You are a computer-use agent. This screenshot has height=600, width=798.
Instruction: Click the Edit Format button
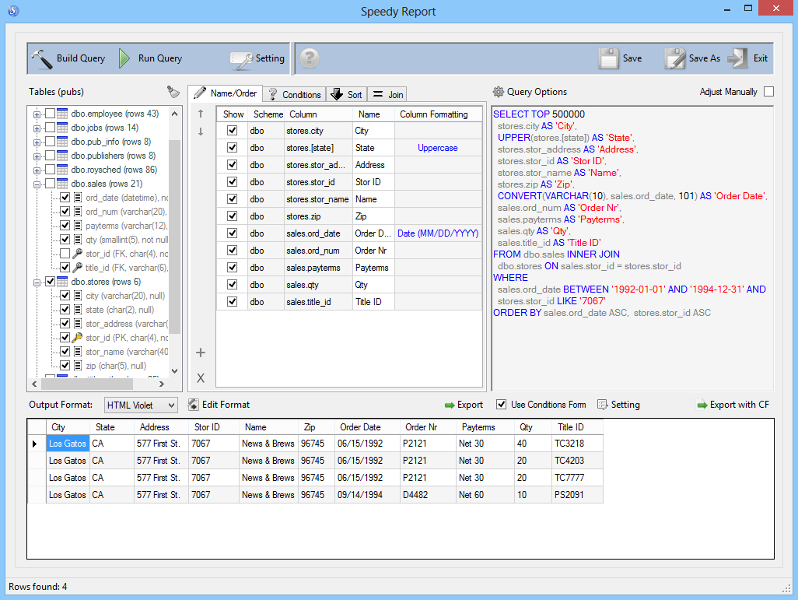tap(219, 405)
